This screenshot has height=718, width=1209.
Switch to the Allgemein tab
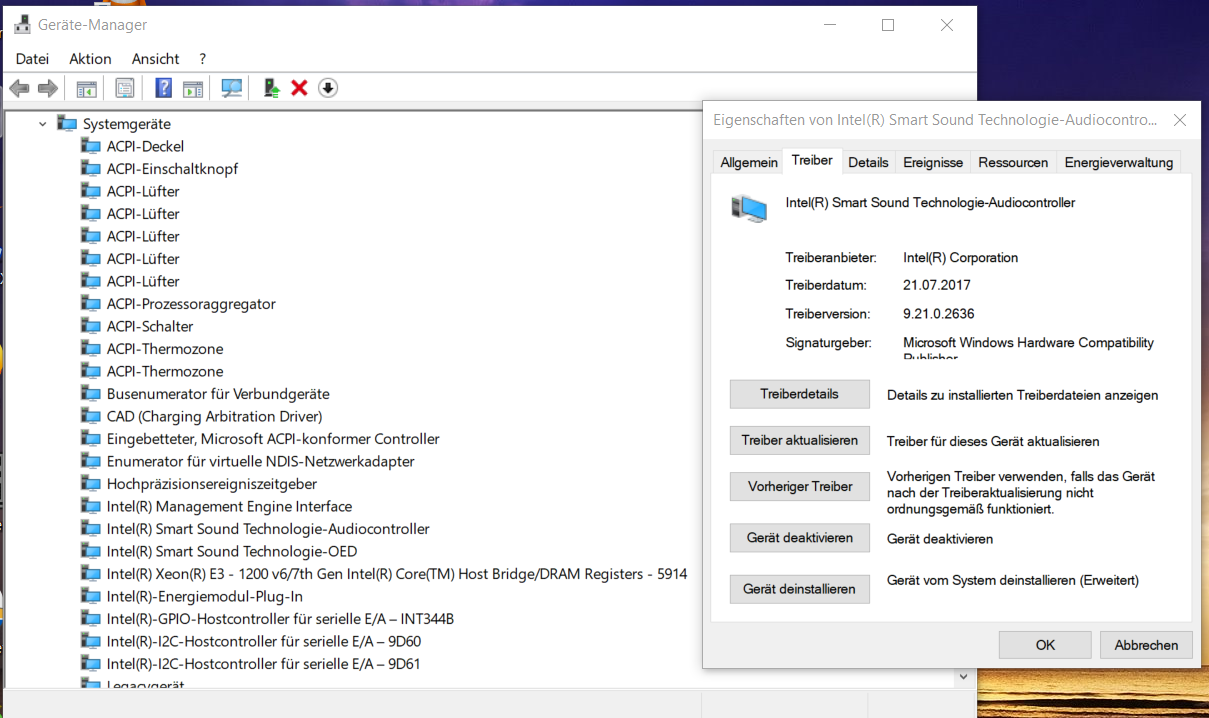(749, 162)
